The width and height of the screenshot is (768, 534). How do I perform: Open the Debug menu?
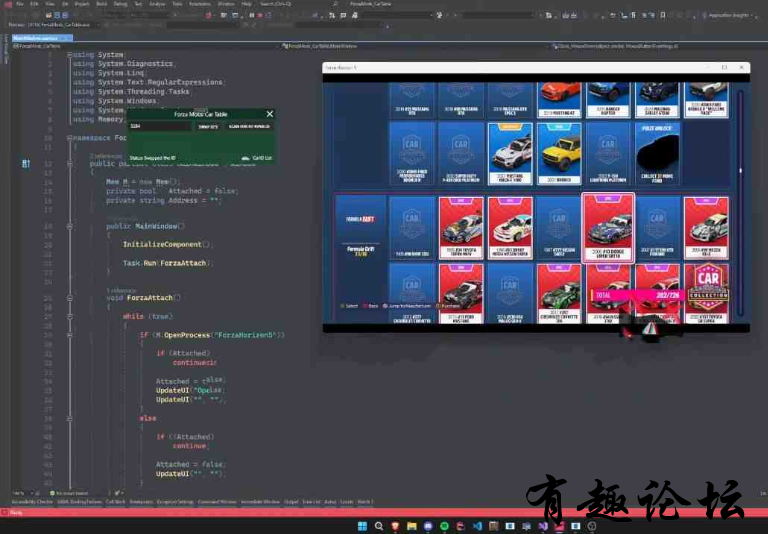click(x=120, y=4)
